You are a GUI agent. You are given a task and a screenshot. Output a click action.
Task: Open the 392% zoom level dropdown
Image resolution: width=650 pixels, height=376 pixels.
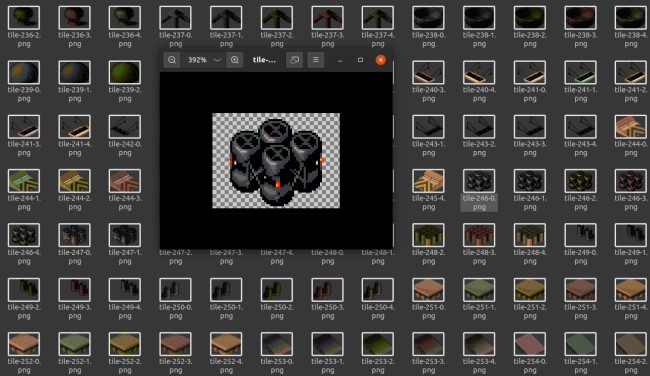tap(204, 60)
